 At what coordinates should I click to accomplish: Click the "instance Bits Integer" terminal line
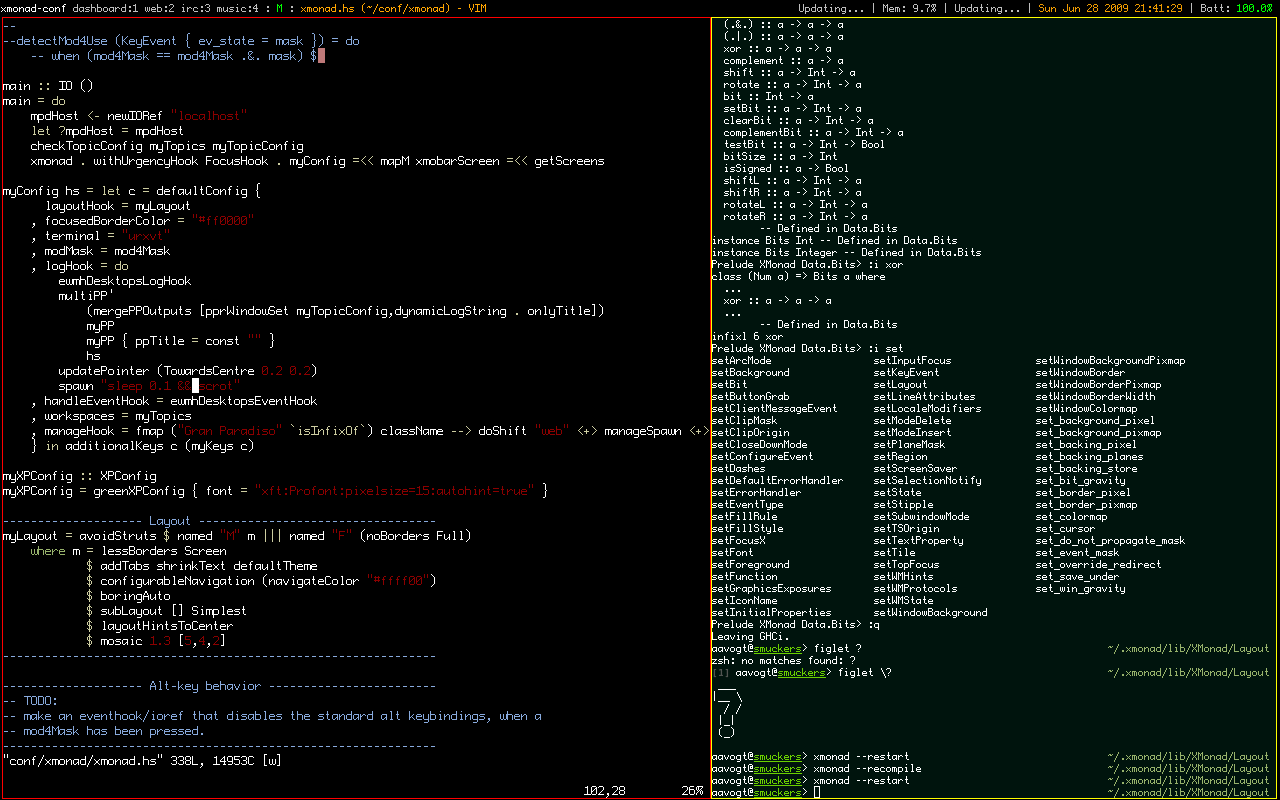click(x=846, y=253)
